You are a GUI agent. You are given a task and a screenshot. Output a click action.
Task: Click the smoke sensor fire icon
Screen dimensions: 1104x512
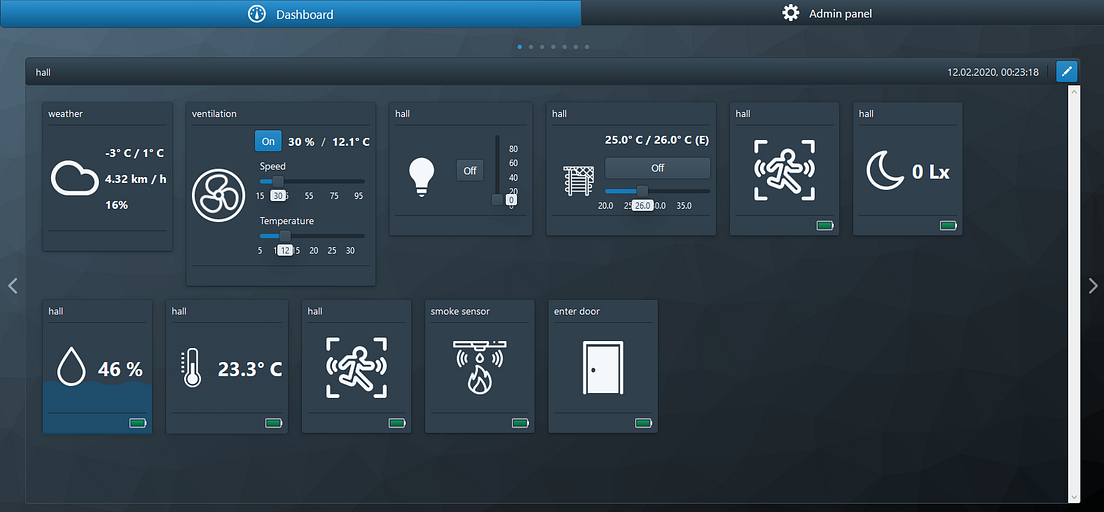479,367
